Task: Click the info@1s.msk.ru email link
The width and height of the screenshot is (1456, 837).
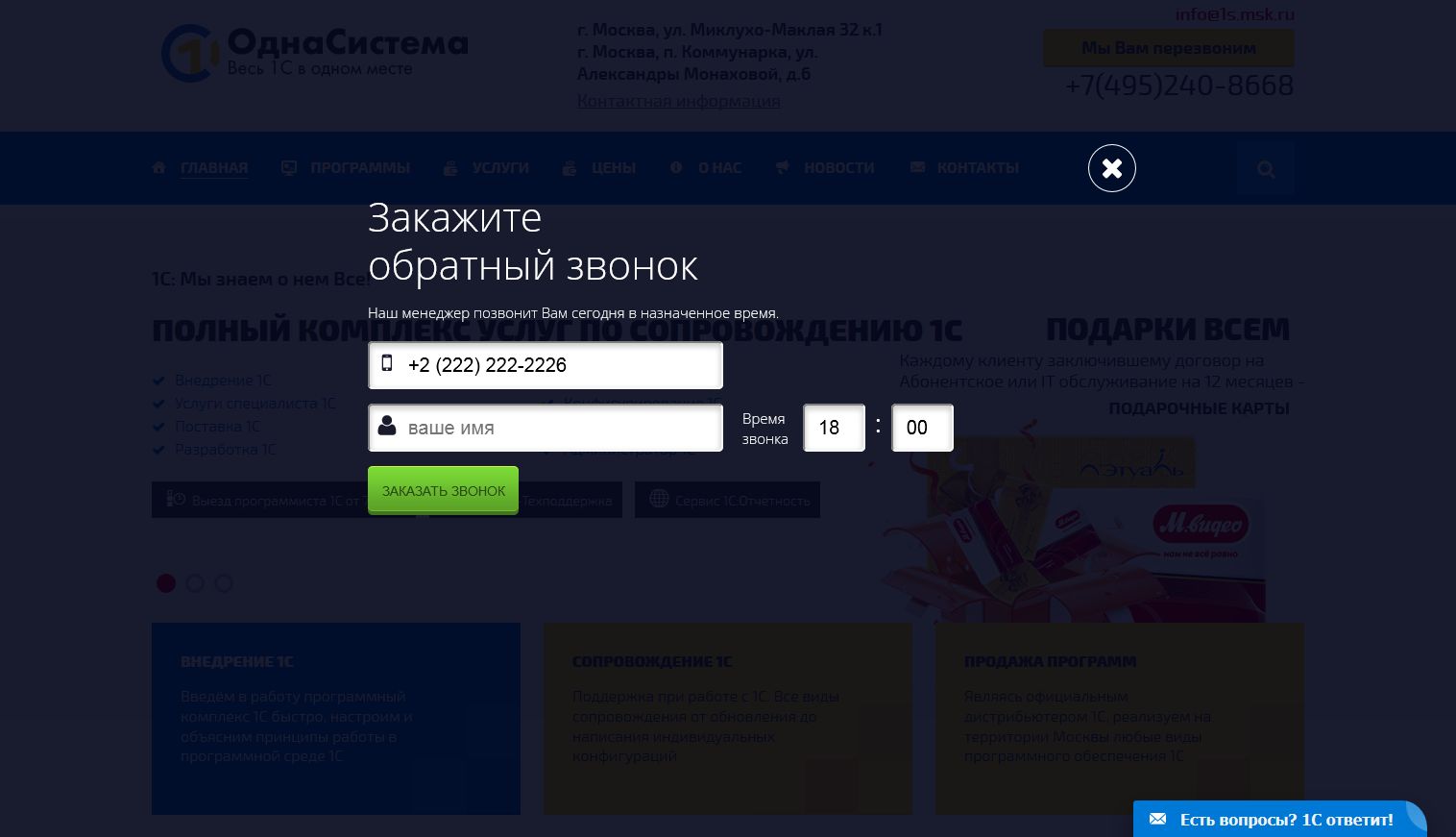Action: pos(1235,13)
